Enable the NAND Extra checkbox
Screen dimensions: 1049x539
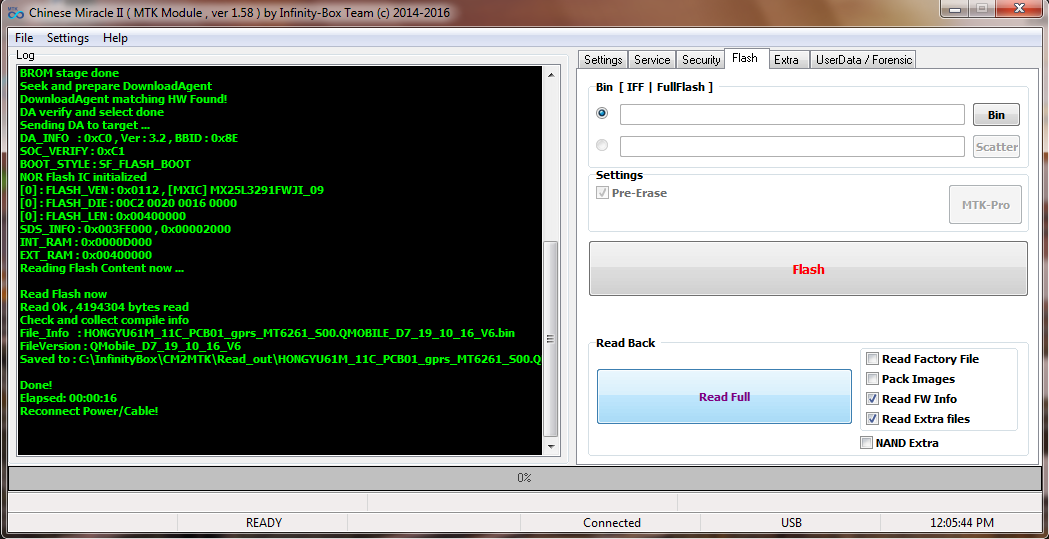[866, 443]
